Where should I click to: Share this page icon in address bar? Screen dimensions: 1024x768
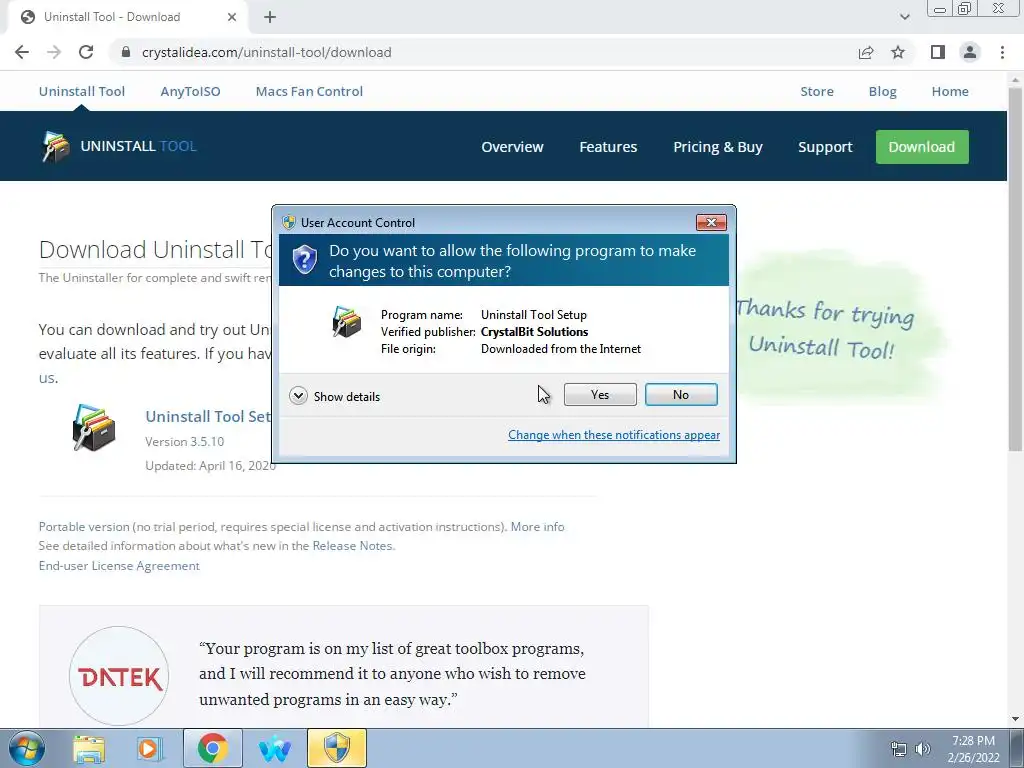(x=866, y=52)
